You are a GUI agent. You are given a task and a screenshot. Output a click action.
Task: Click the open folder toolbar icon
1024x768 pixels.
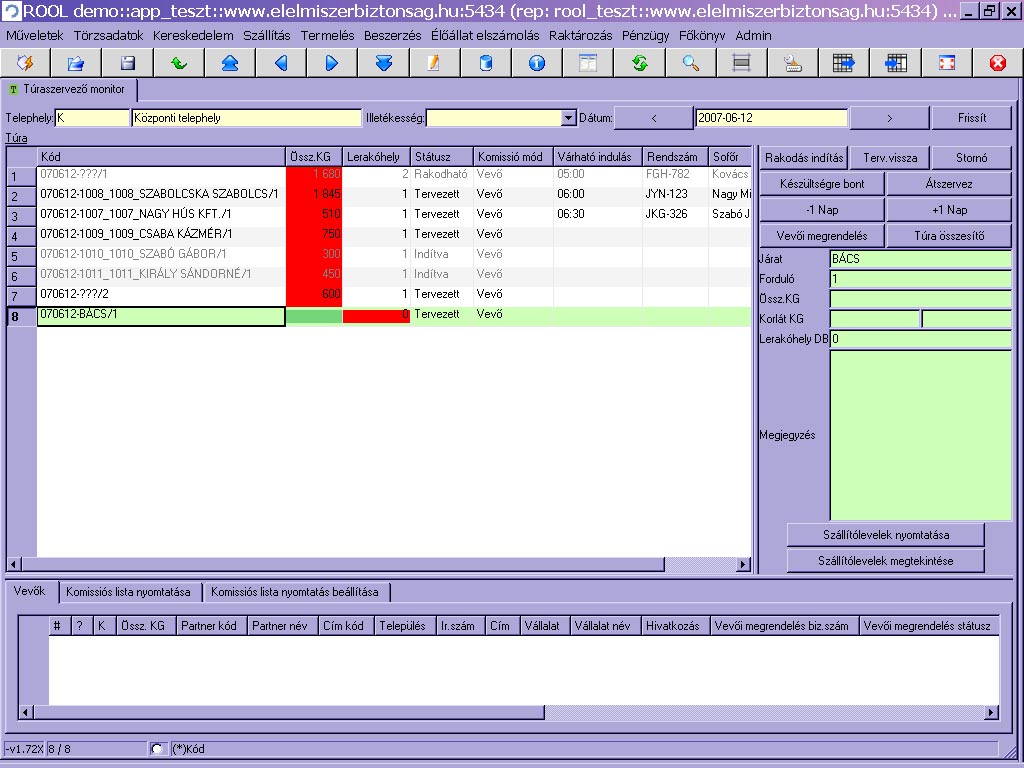click(76, 63)
